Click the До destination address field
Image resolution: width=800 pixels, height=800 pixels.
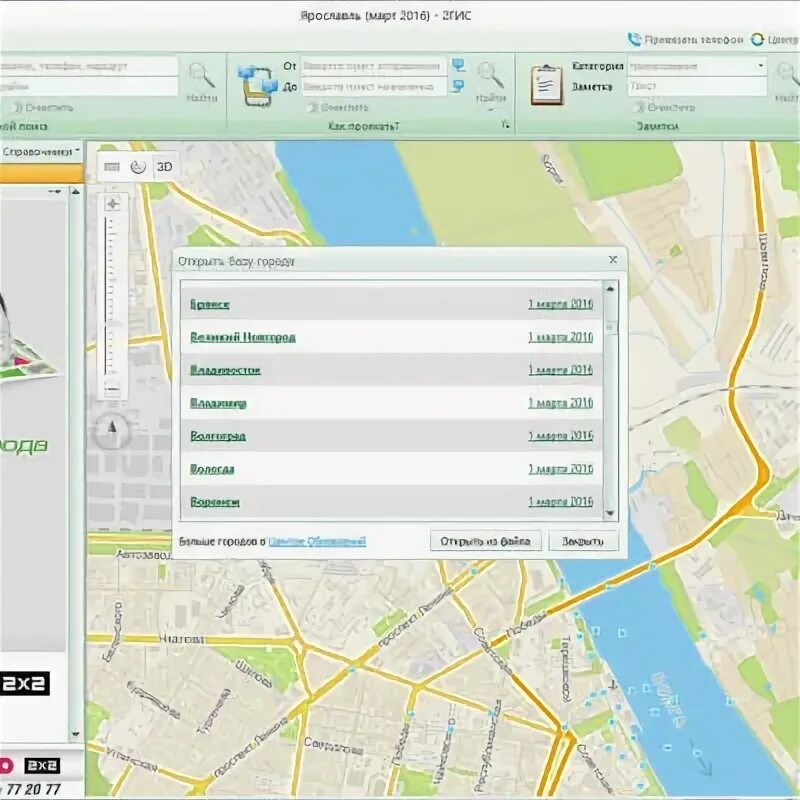pyautogui.click(x=373, y=87)
